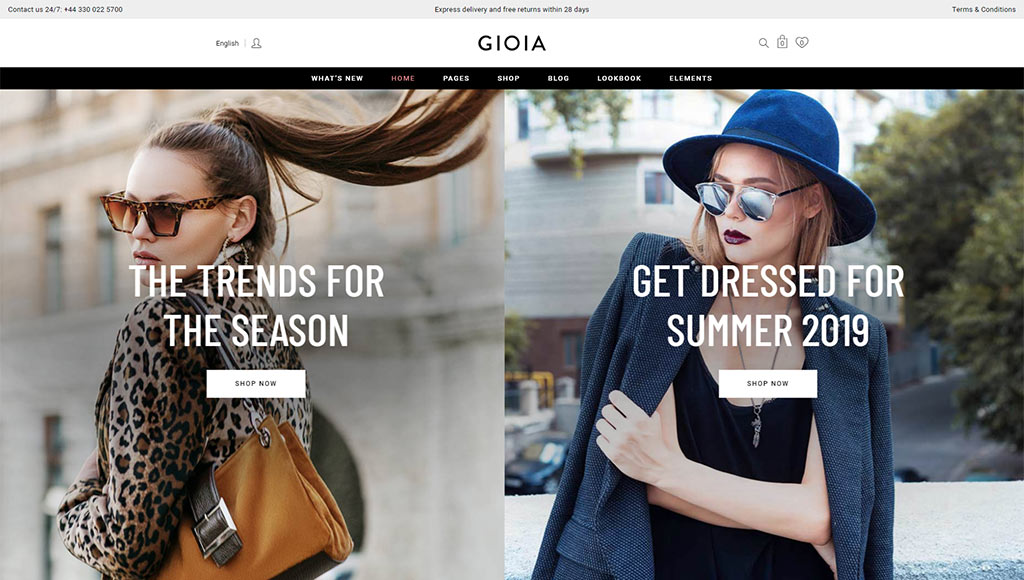Go to the GIOIA logo homepage
Image resolution: width=1024 pixels, height=580 pixels.
click(x=511, y=43)
